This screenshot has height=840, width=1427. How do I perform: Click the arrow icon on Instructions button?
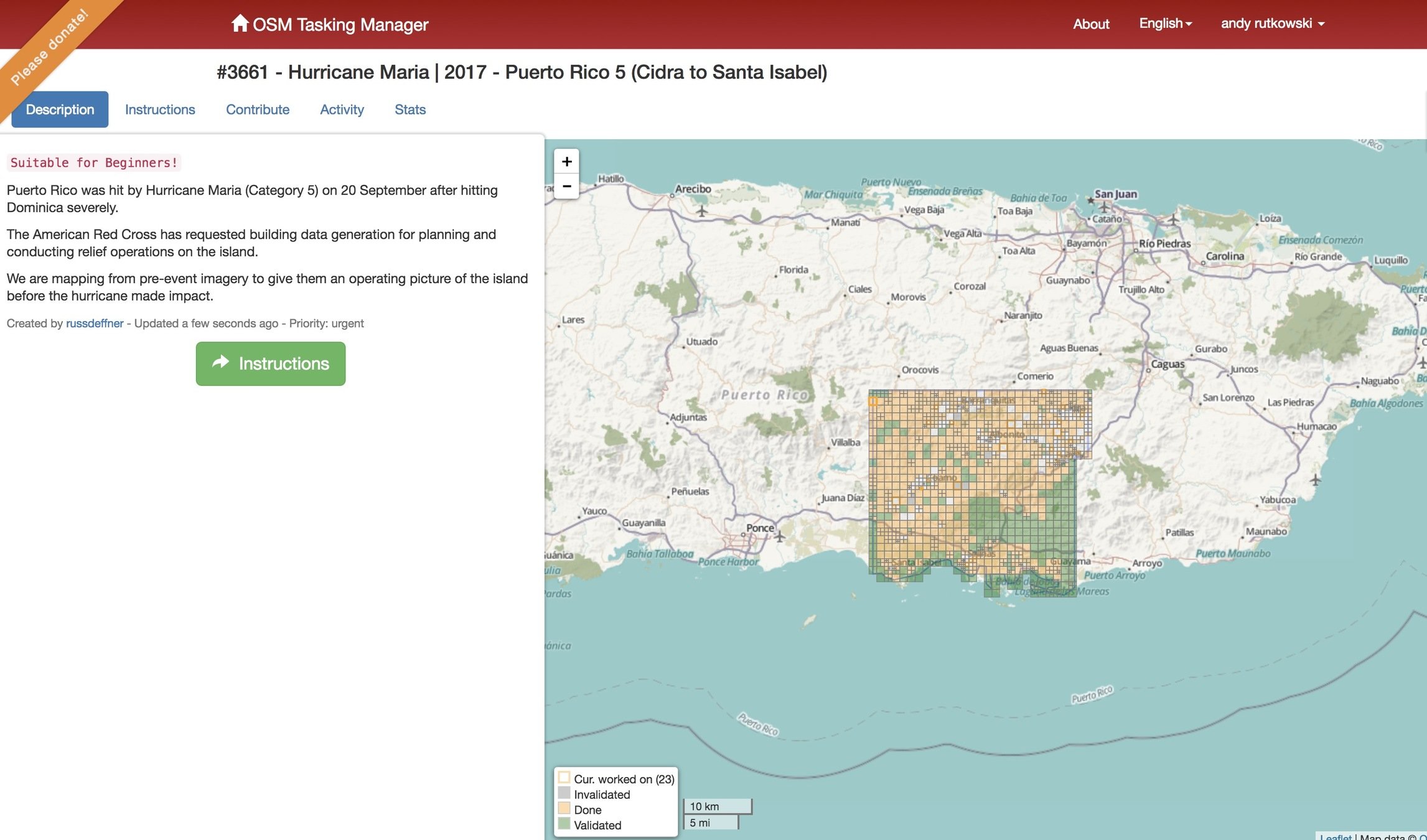coord(220,363)
